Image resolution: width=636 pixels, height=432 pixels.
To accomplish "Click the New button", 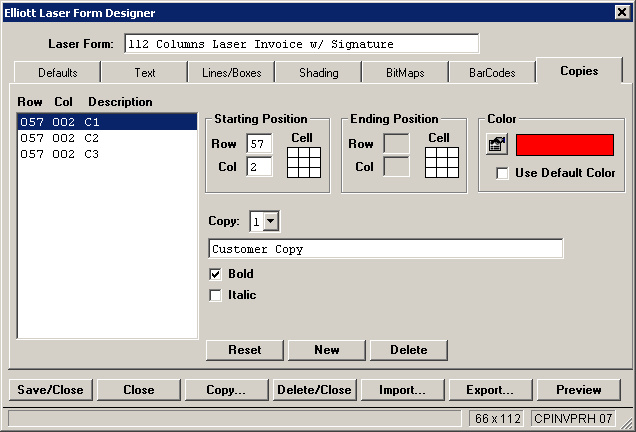I will click(x=327, y=350).
